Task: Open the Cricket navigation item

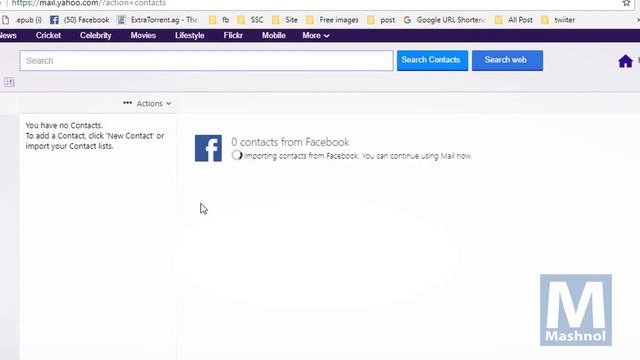Action: [x=48, y=36]
